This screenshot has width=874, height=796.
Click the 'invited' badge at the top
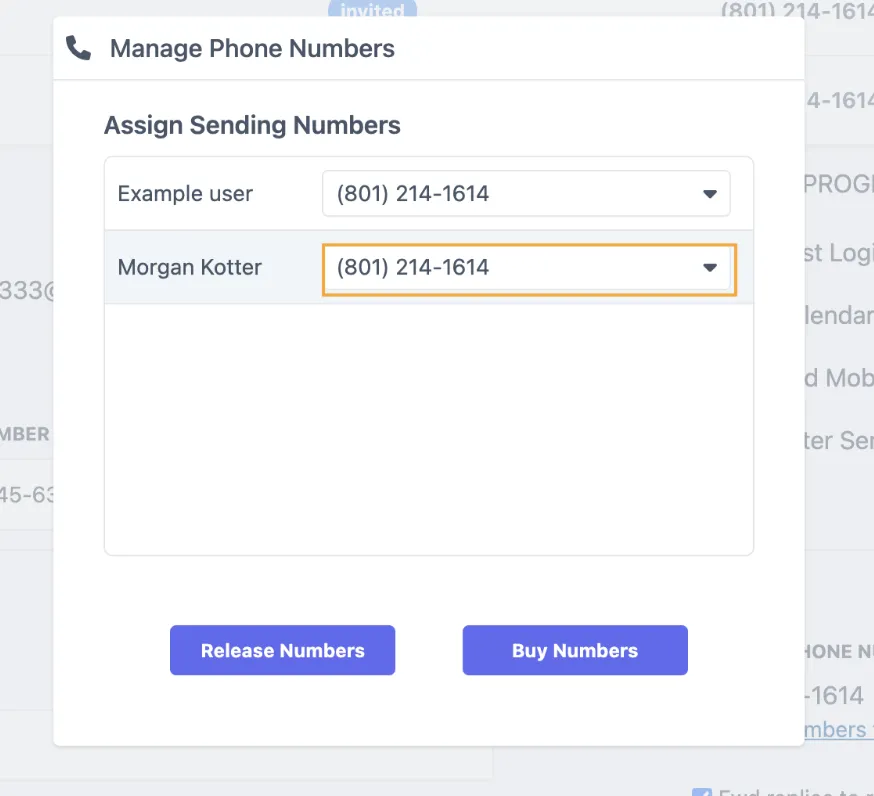tap(373, 11)
